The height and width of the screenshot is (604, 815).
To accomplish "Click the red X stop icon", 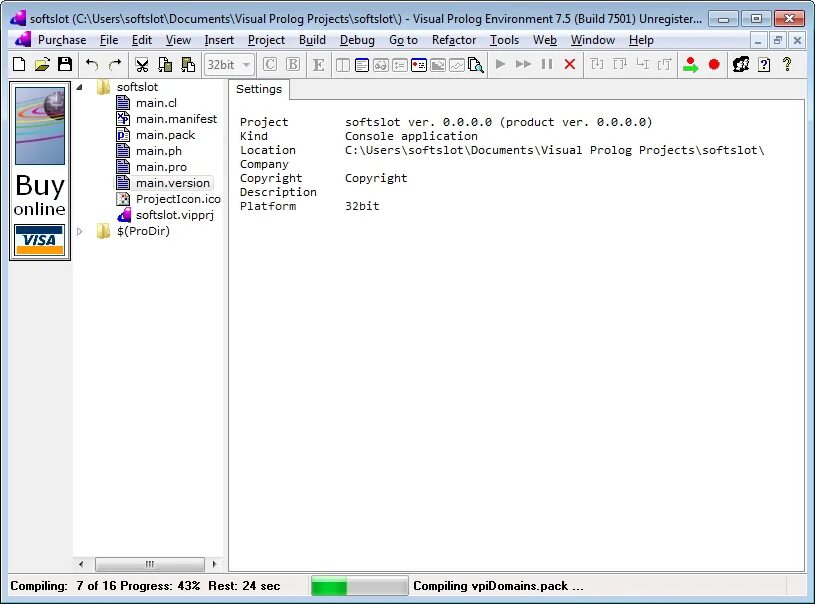I will 570,64.
